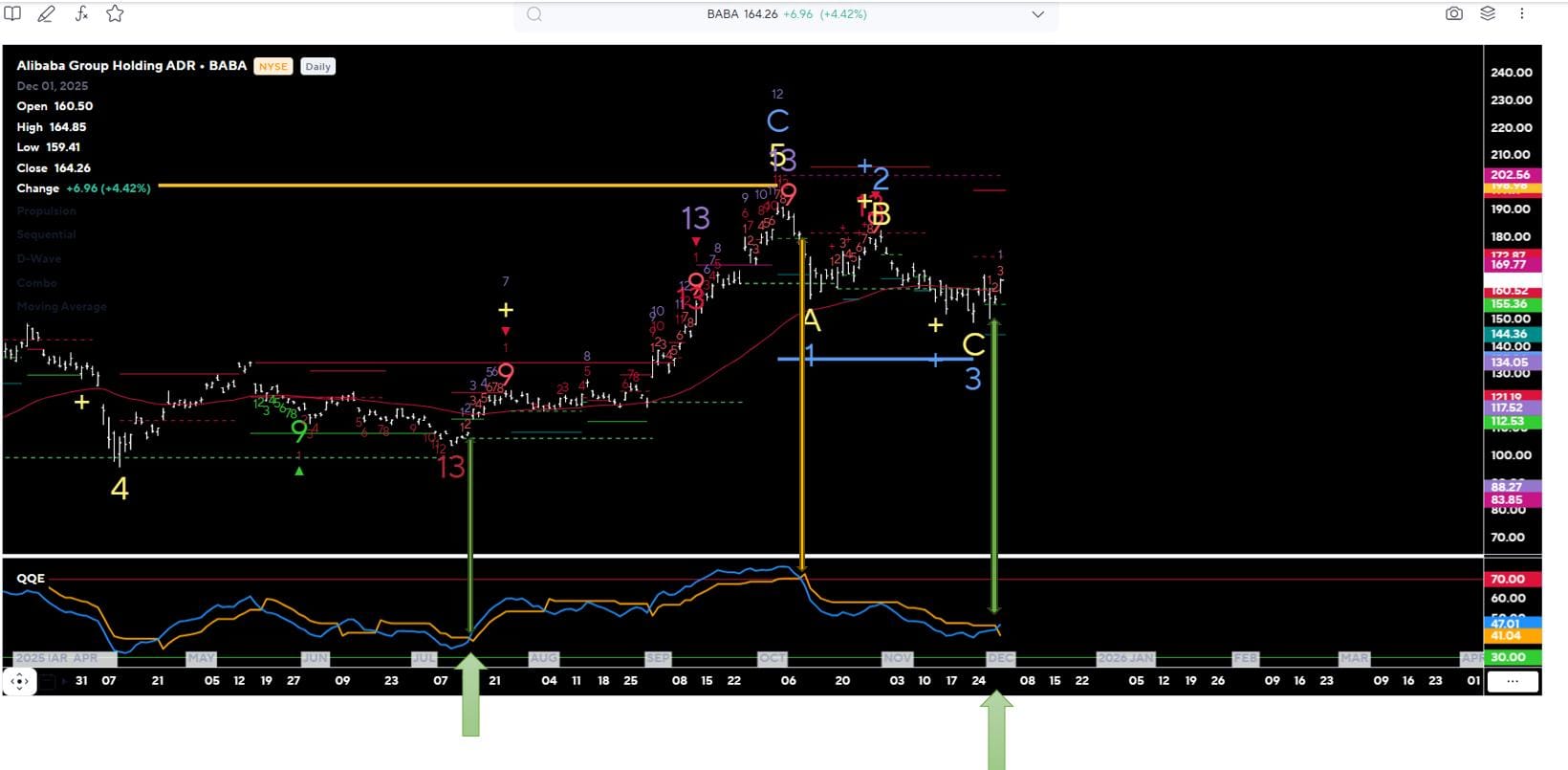
Task: Click the 202.56 magenta price level tag
Action: pyautogui.click(x=1510, y=175)
